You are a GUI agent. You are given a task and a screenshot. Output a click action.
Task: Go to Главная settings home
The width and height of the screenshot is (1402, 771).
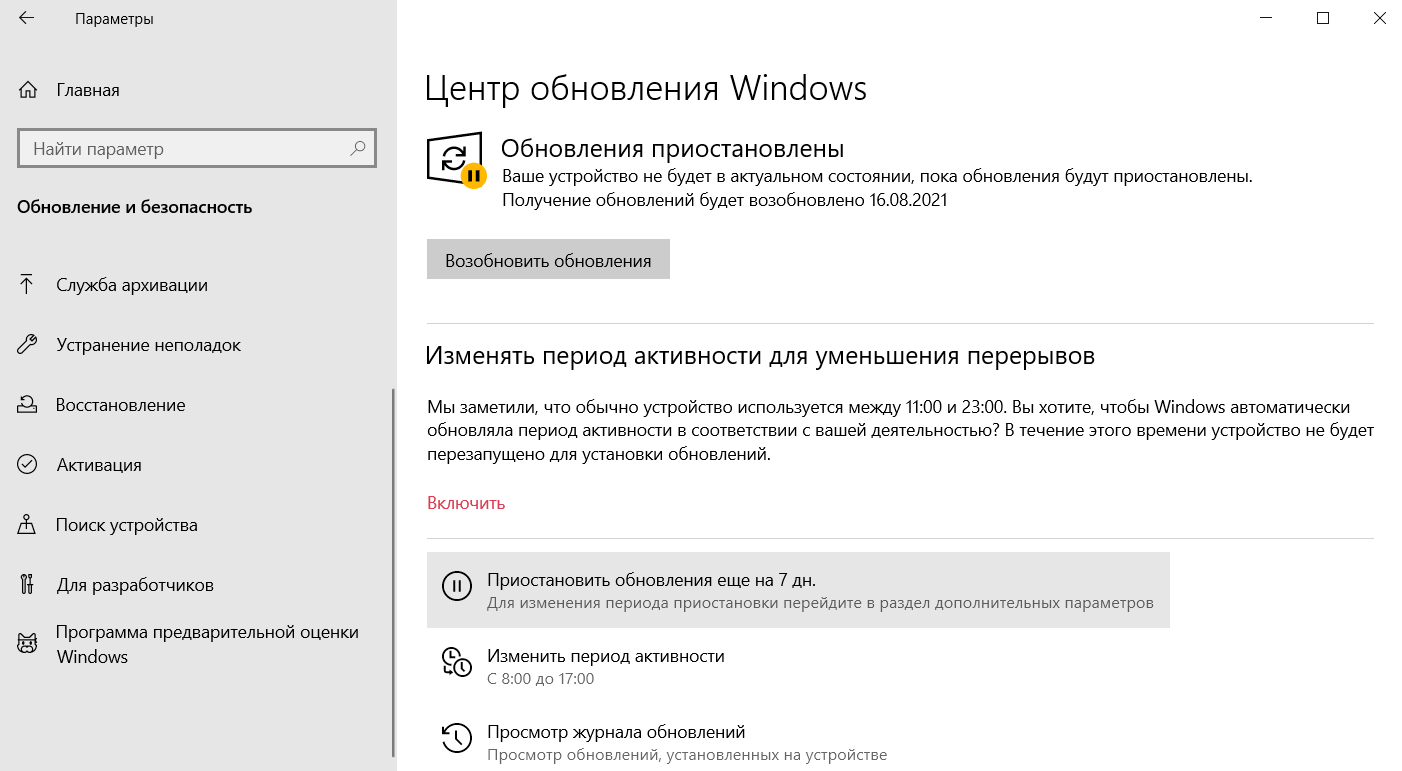[x=198, y=90]
